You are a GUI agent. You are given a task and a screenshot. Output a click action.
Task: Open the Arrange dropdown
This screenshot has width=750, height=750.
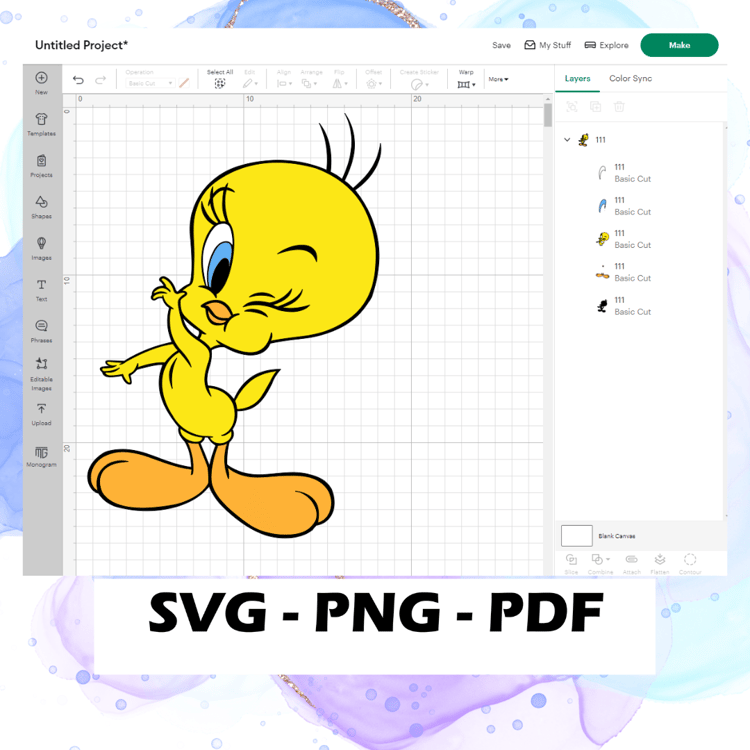click(x=309, y=84)
